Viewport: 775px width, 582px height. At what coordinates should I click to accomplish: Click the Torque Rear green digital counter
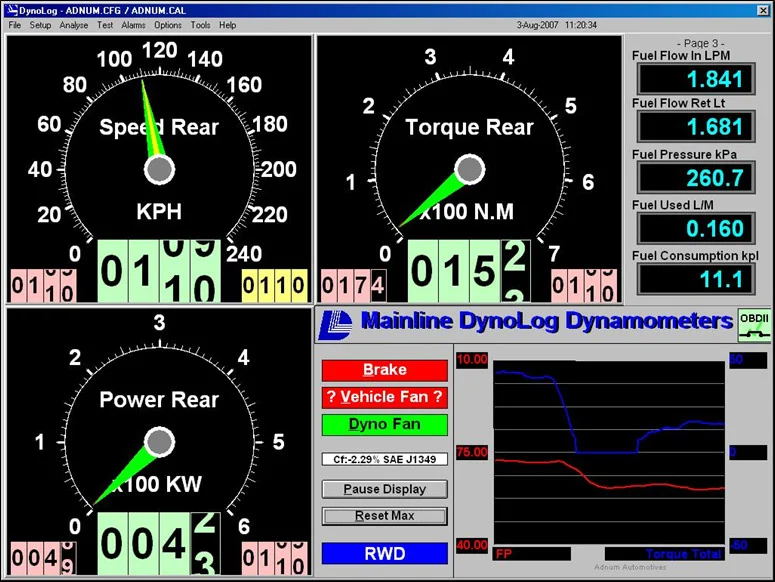[470, 271]
